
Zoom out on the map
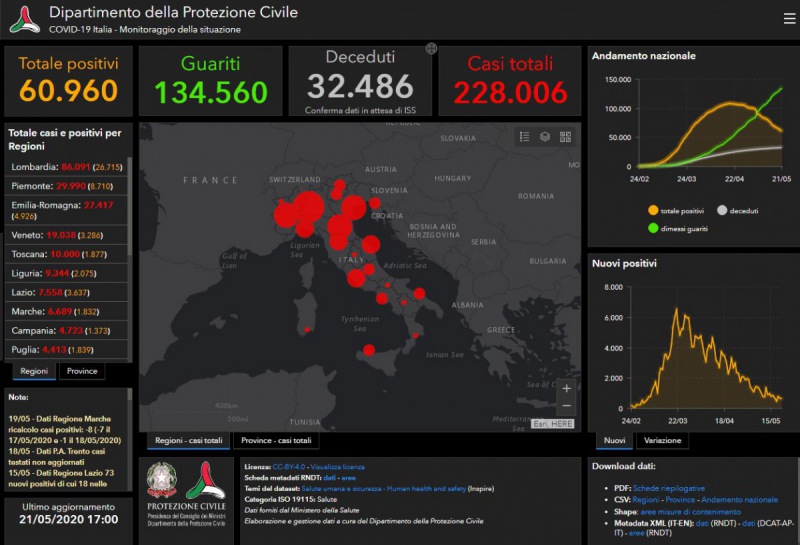(567, 405)
